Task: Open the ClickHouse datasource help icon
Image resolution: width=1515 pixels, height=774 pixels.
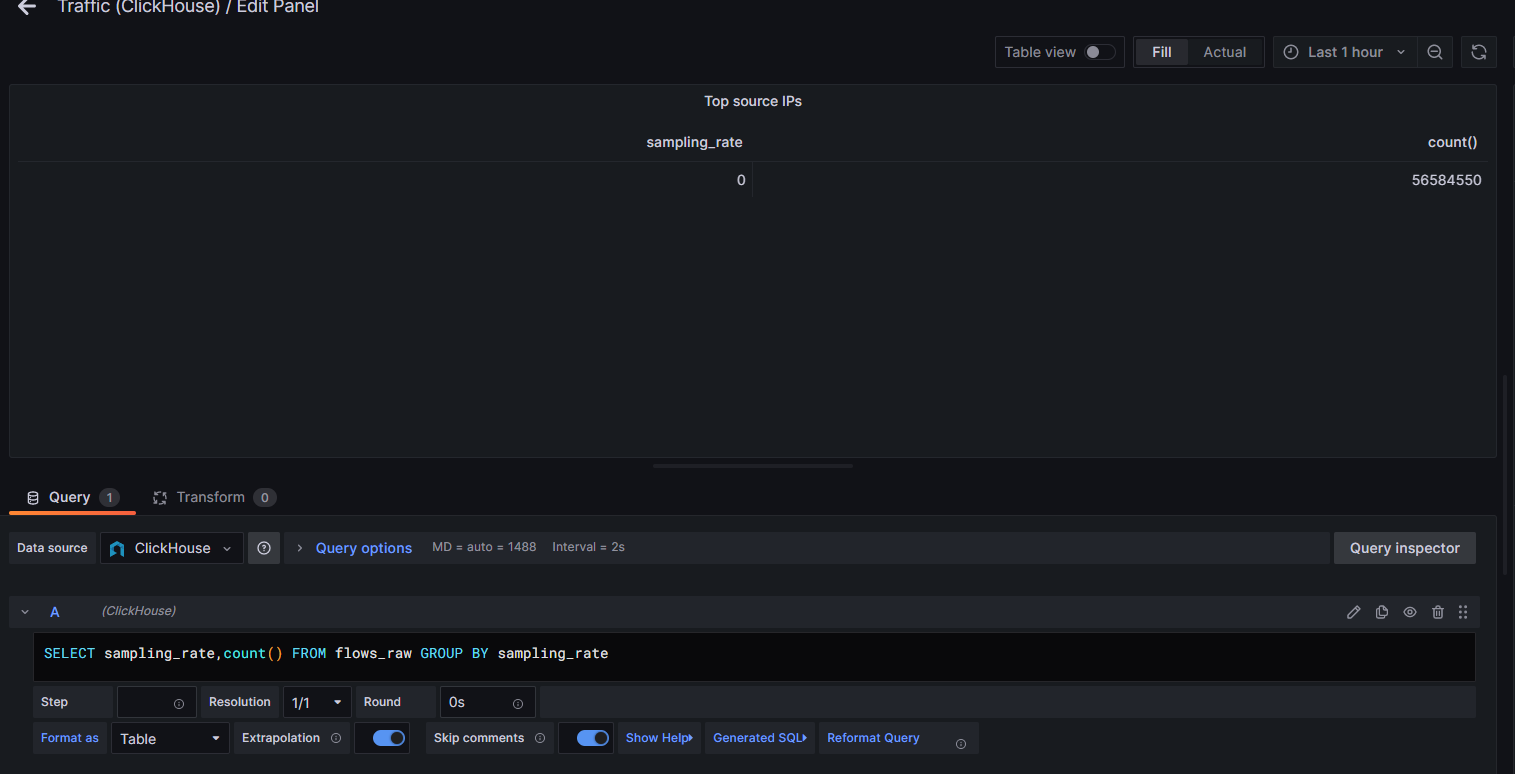Action: click(x=263, y=547)
